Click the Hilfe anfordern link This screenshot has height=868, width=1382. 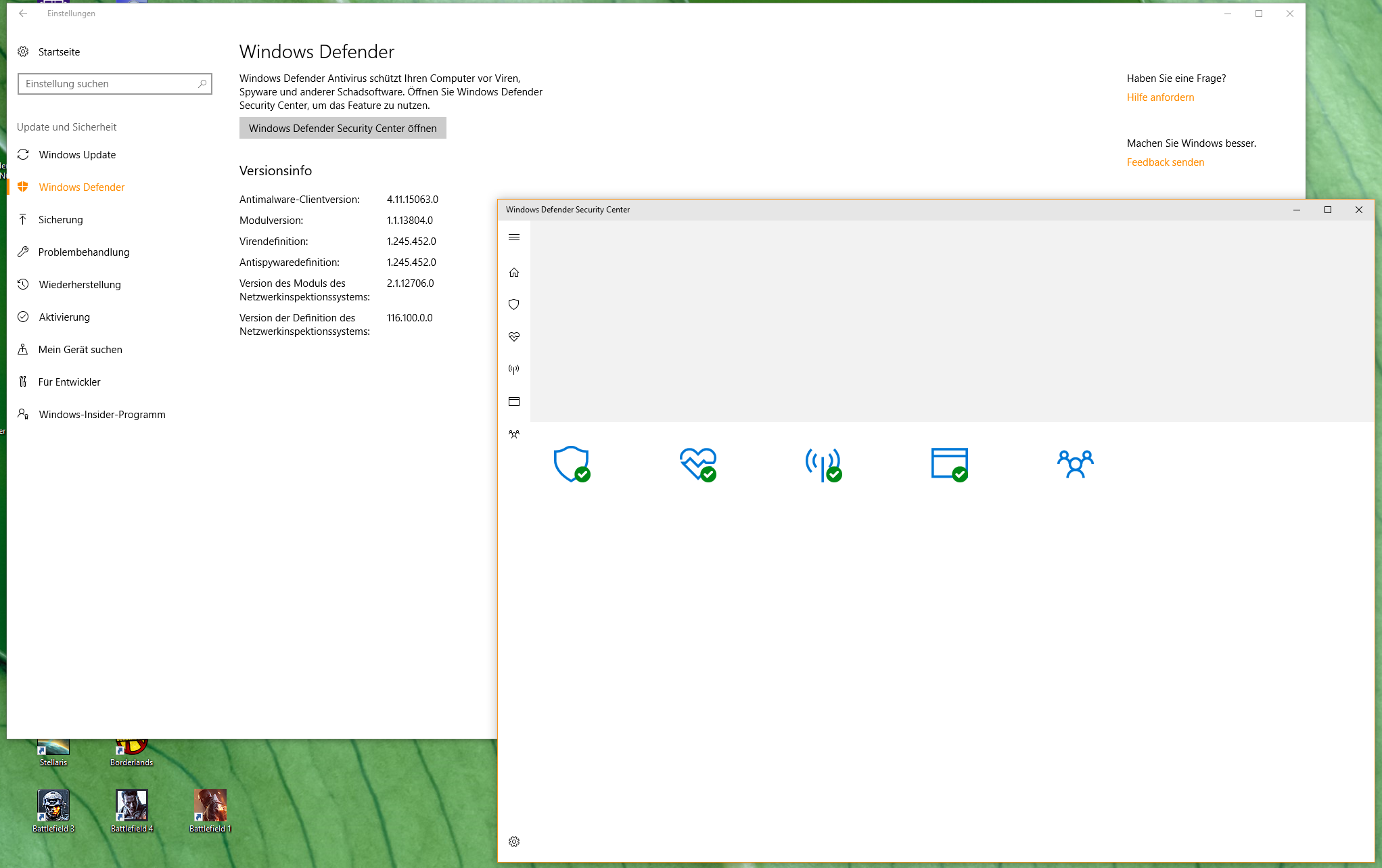pos(1160,97)
